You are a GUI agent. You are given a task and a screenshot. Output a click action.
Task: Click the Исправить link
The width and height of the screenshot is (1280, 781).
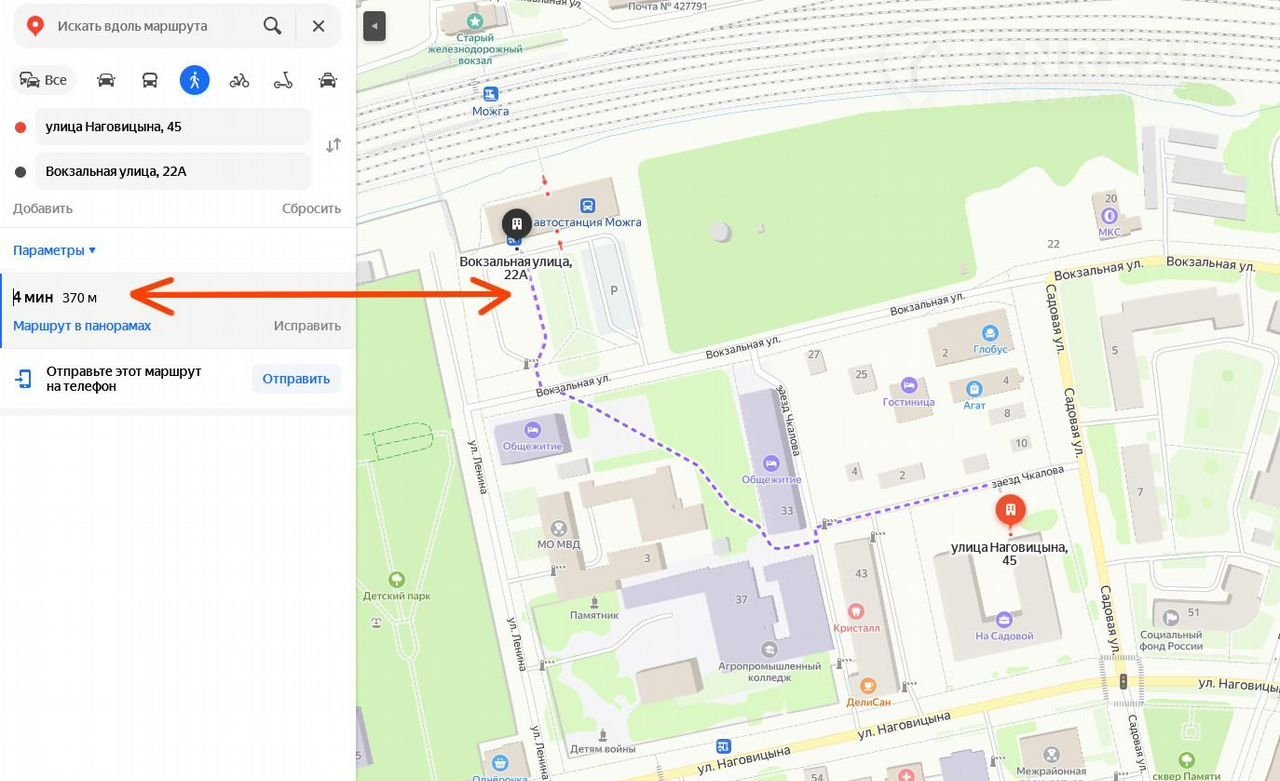tap(307, 326)
